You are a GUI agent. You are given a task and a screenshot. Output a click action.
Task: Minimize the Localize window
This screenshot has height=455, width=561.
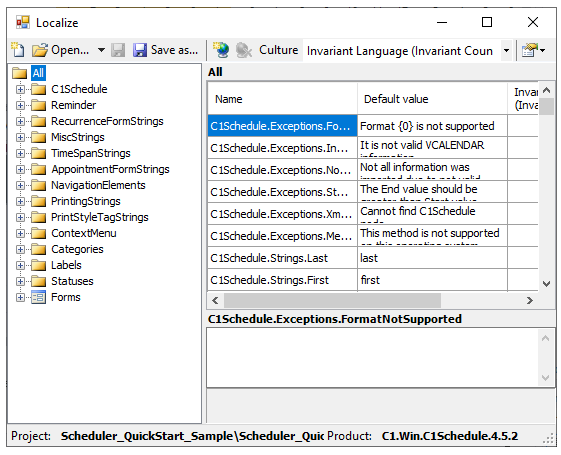(x=442, y=22)
